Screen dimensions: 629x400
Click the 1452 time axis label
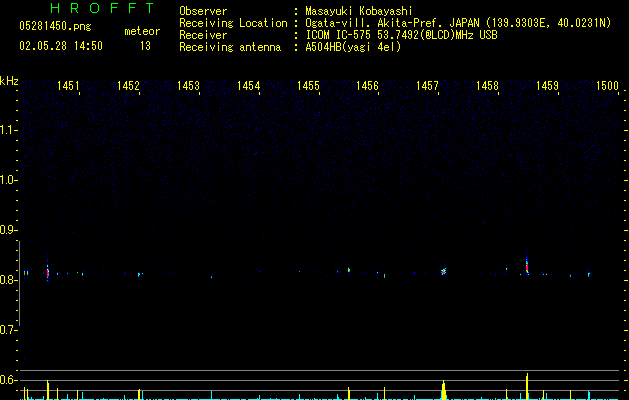pos(128,85)
